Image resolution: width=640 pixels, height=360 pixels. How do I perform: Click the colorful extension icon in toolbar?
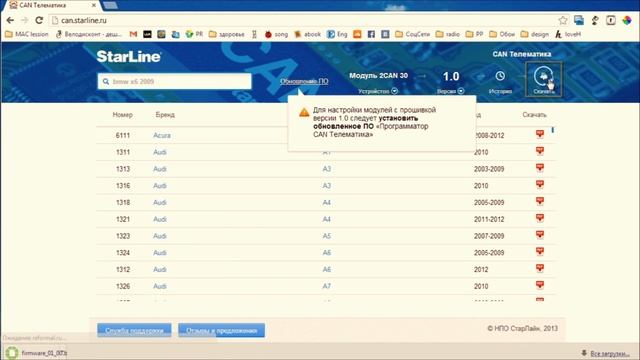click(627, 20)
